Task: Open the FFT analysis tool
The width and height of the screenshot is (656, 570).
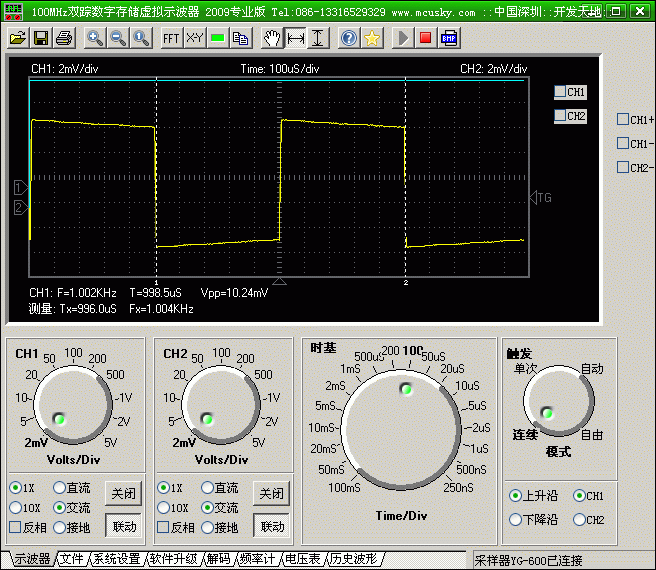Action: [x=171, y=39]
